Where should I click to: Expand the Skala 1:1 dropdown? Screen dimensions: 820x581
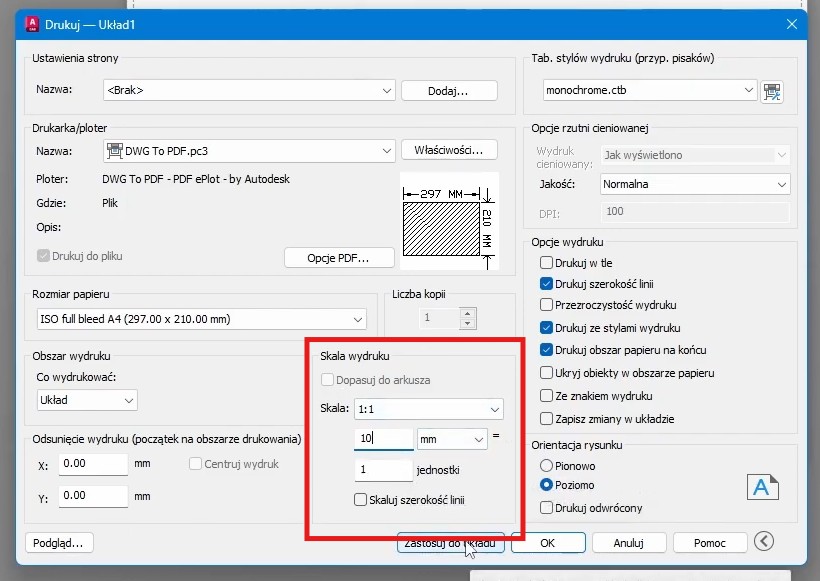point(428,409)
